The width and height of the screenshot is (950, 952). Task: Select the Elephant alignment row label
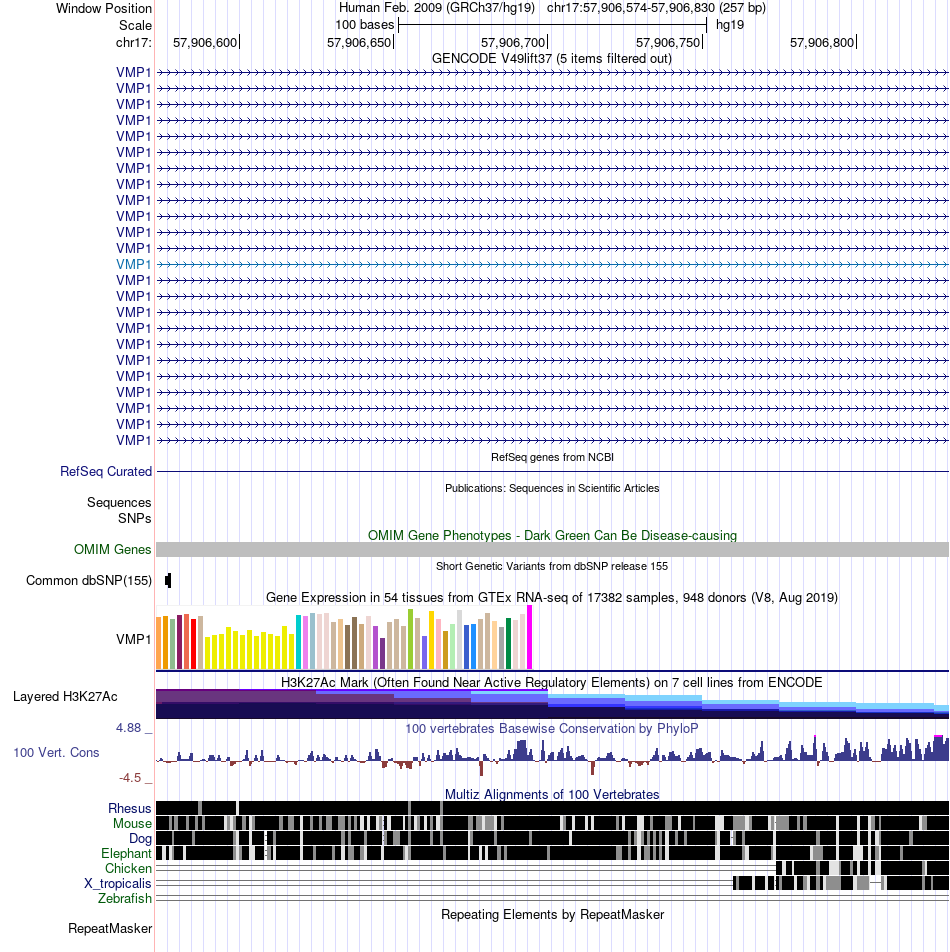coord(126,854)
